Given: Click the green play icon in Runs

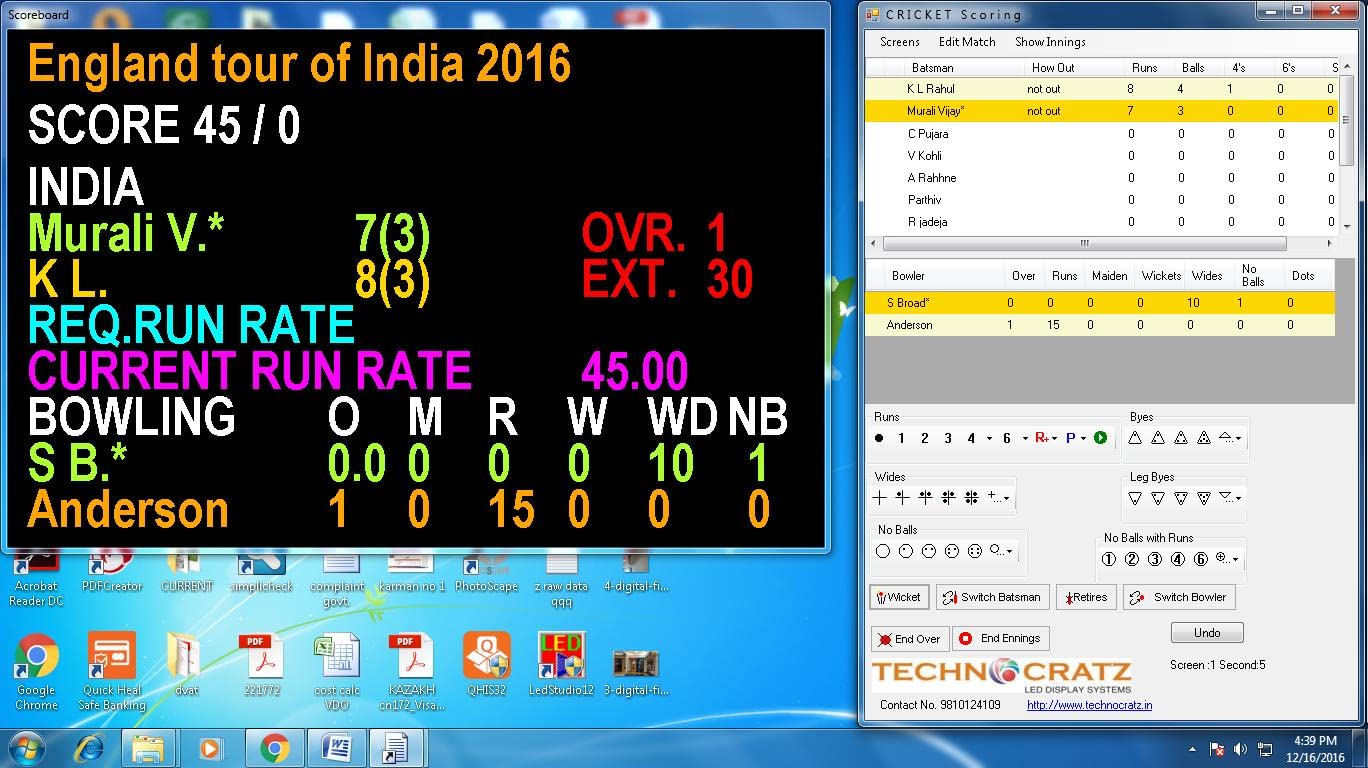Looking at the screenshot, I should (1100, 438).
